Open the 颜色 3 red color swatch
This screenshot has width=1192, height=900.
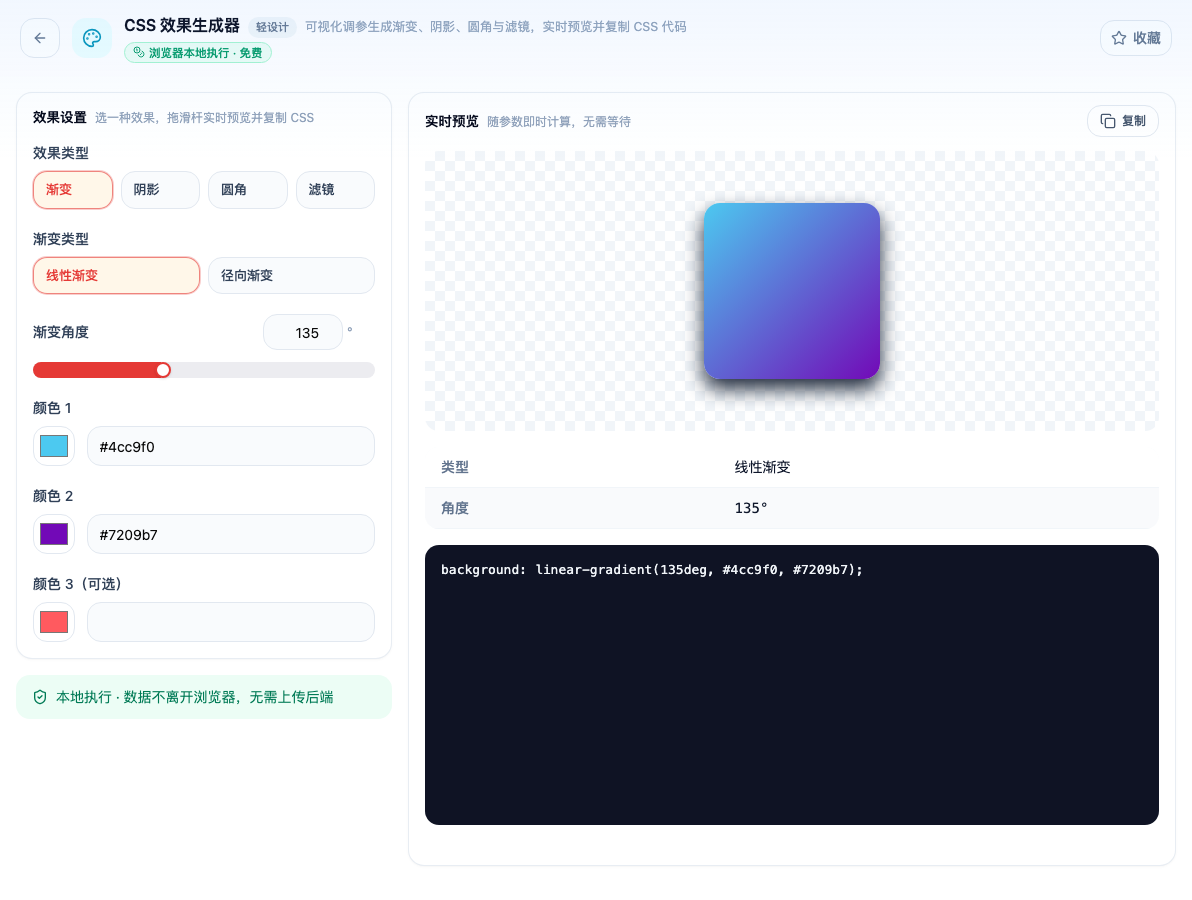[x=54, y=623]
